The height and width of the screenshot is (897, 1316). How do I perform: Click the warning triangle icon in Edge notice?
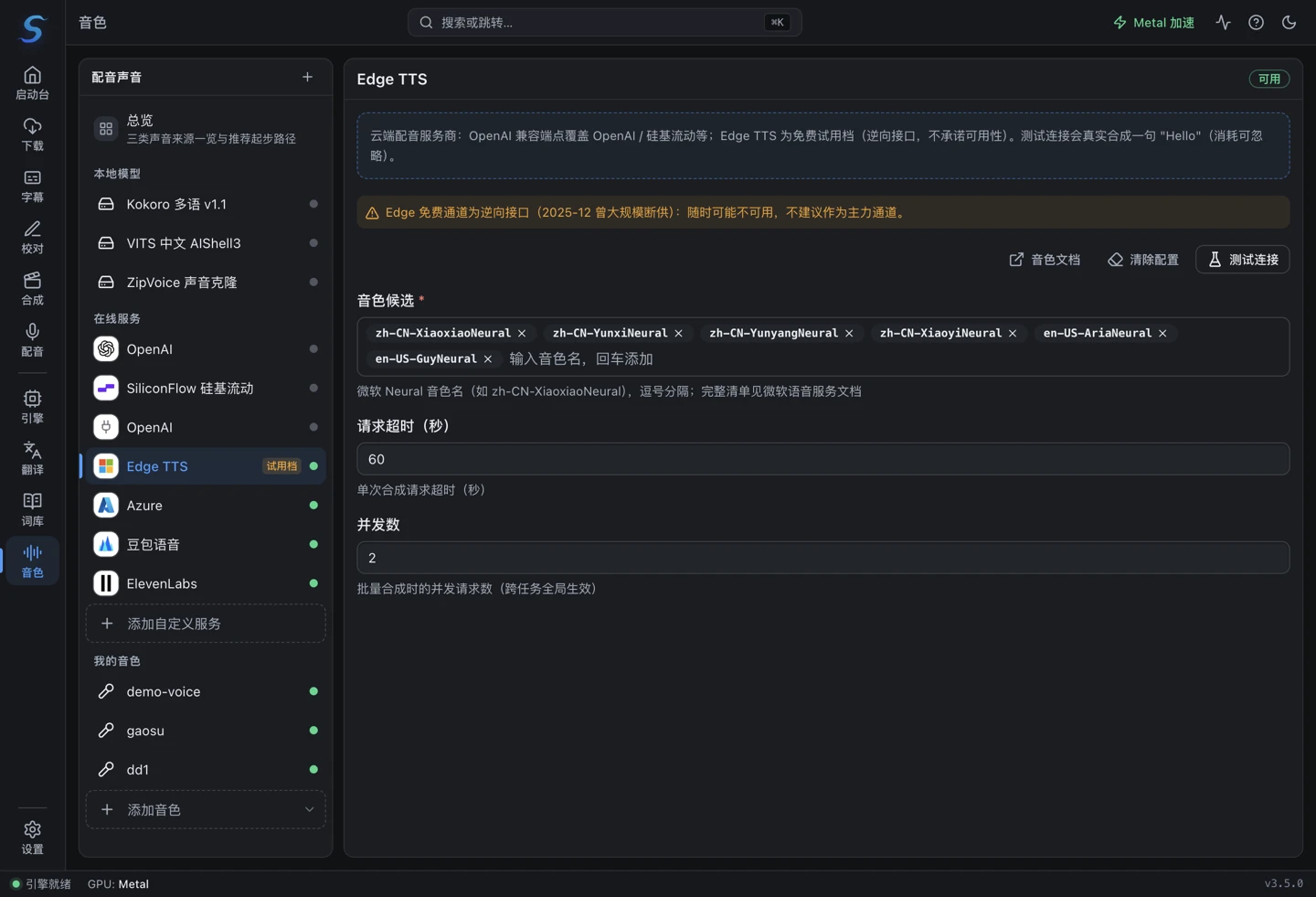[x=372, y=213]
